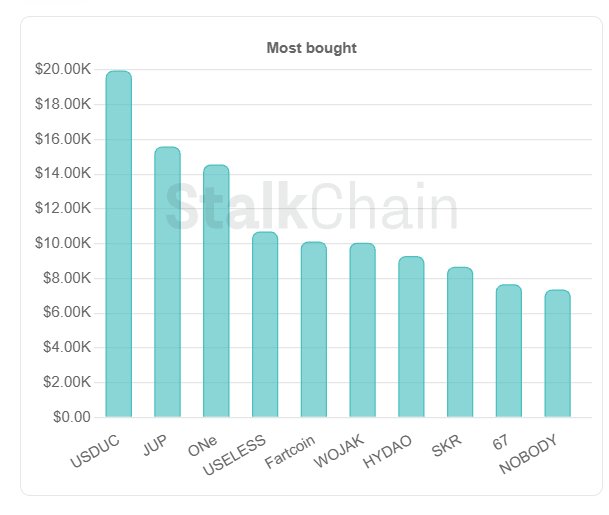The width and height of the screenshot is (609, 515).
Task: Click the WOJAK bar
Action: tap(362, 331)
